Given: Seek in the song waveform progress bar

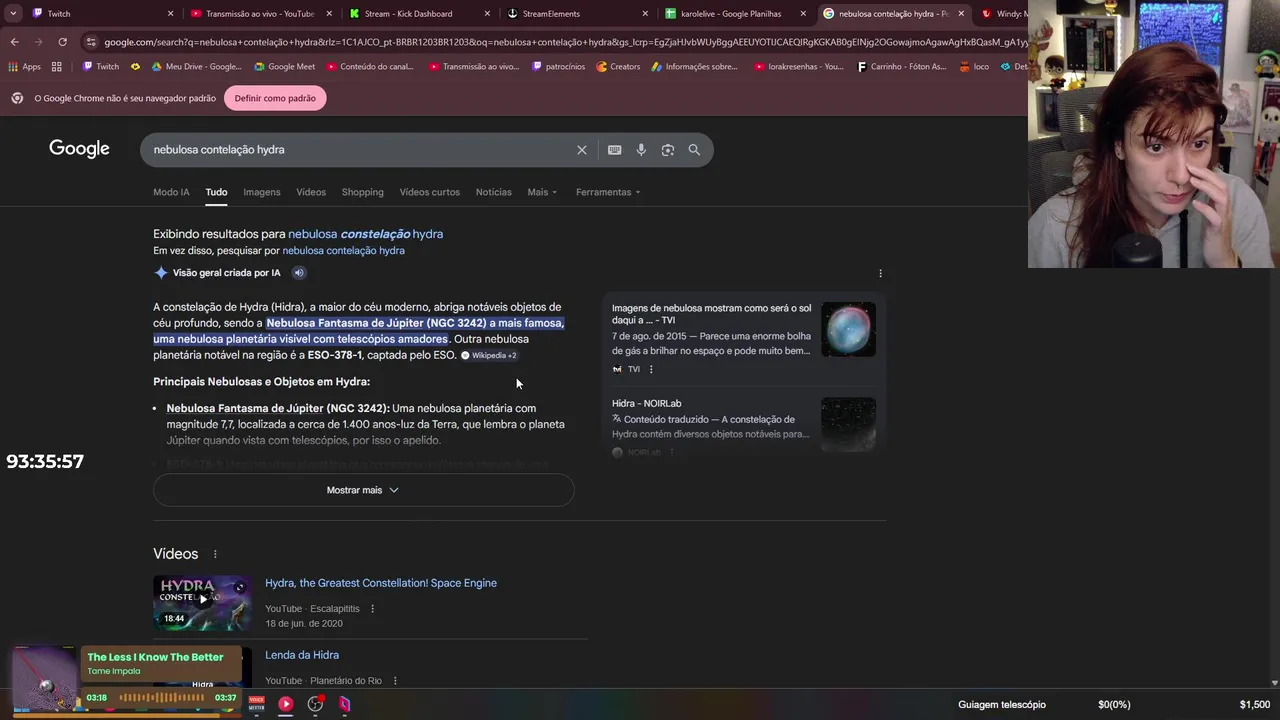Looking at the screenshot, I should (x=161, y=698).
